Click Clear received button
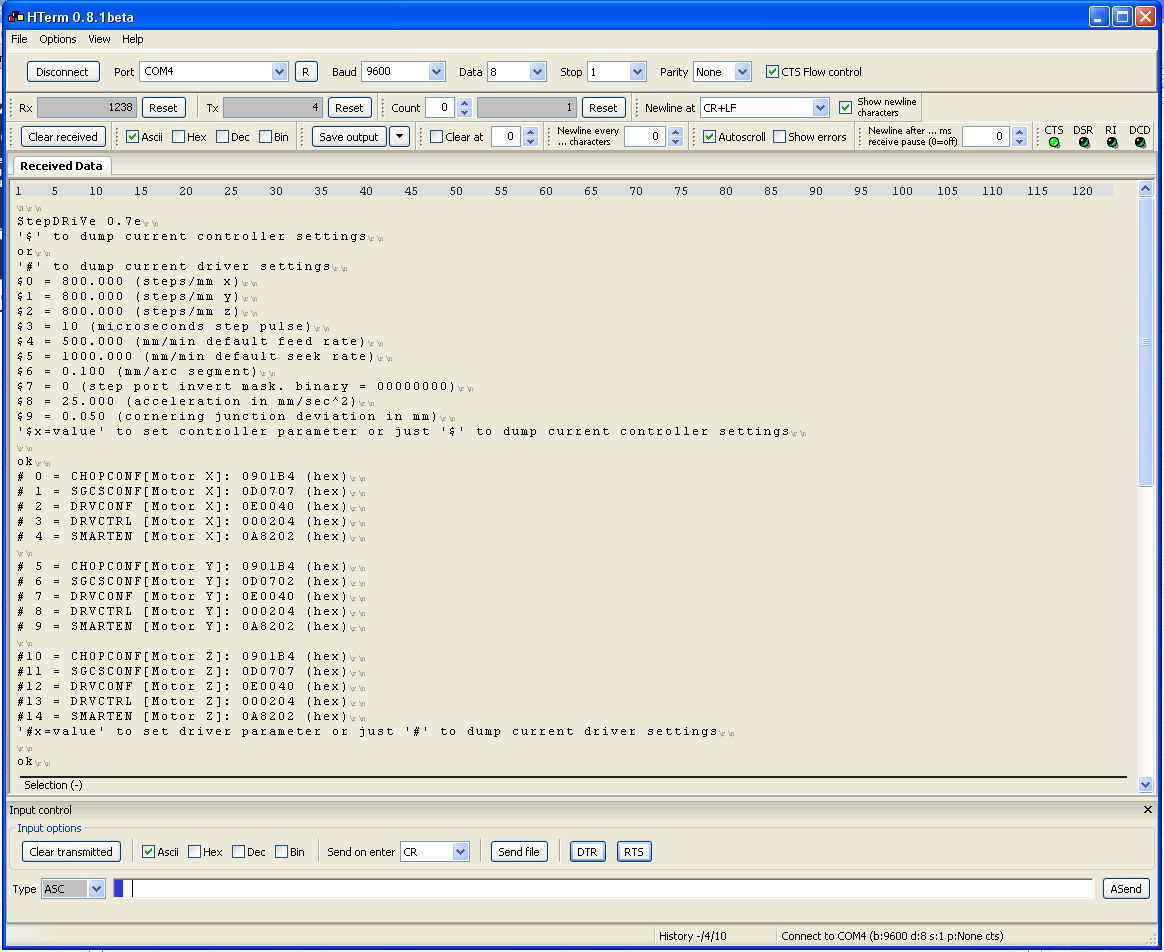 (x=63, y=137)
